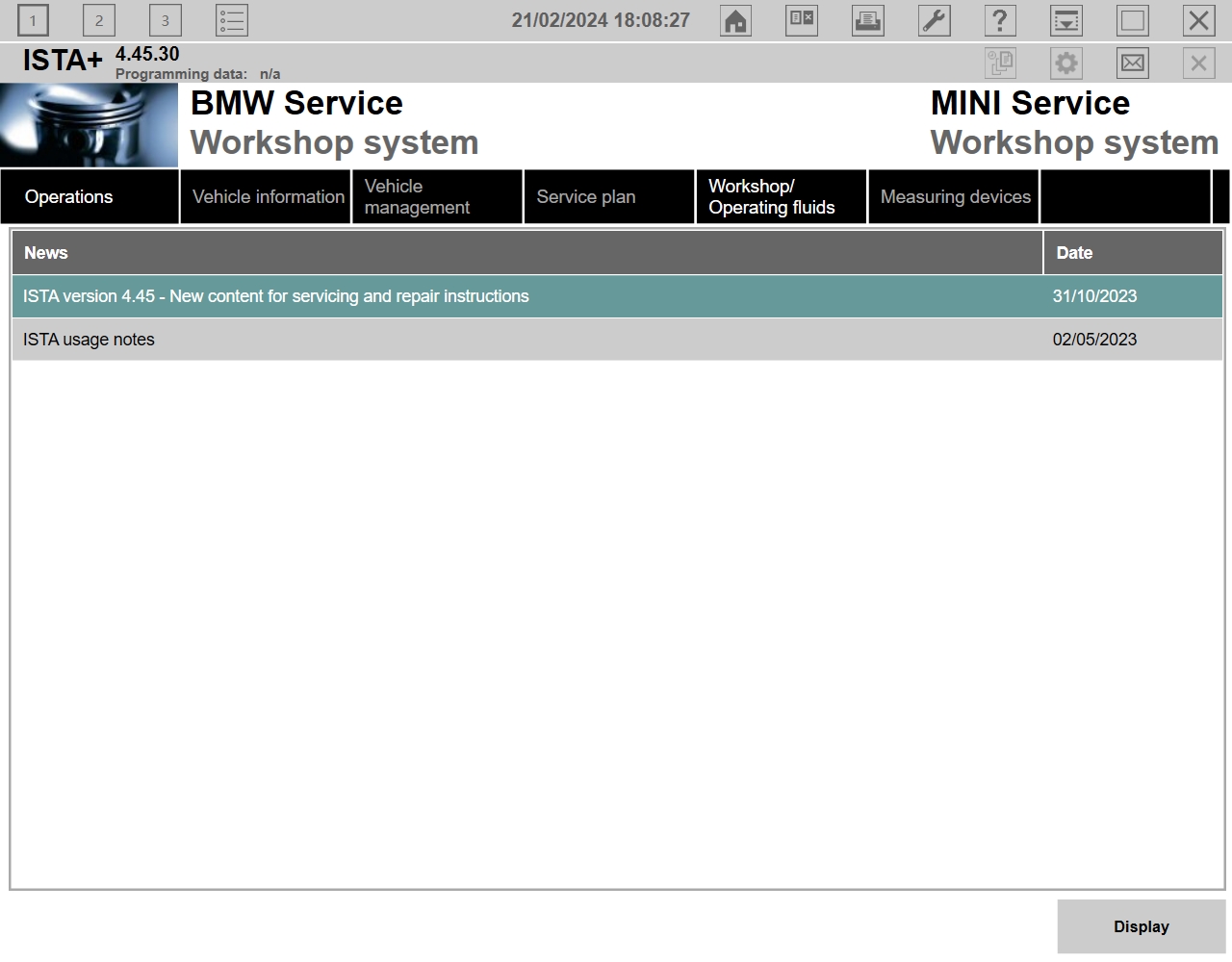Image resolution: width=1232 pixels, height=962 pixels.
Task: Select session tab 3
Action: [165, 19]
